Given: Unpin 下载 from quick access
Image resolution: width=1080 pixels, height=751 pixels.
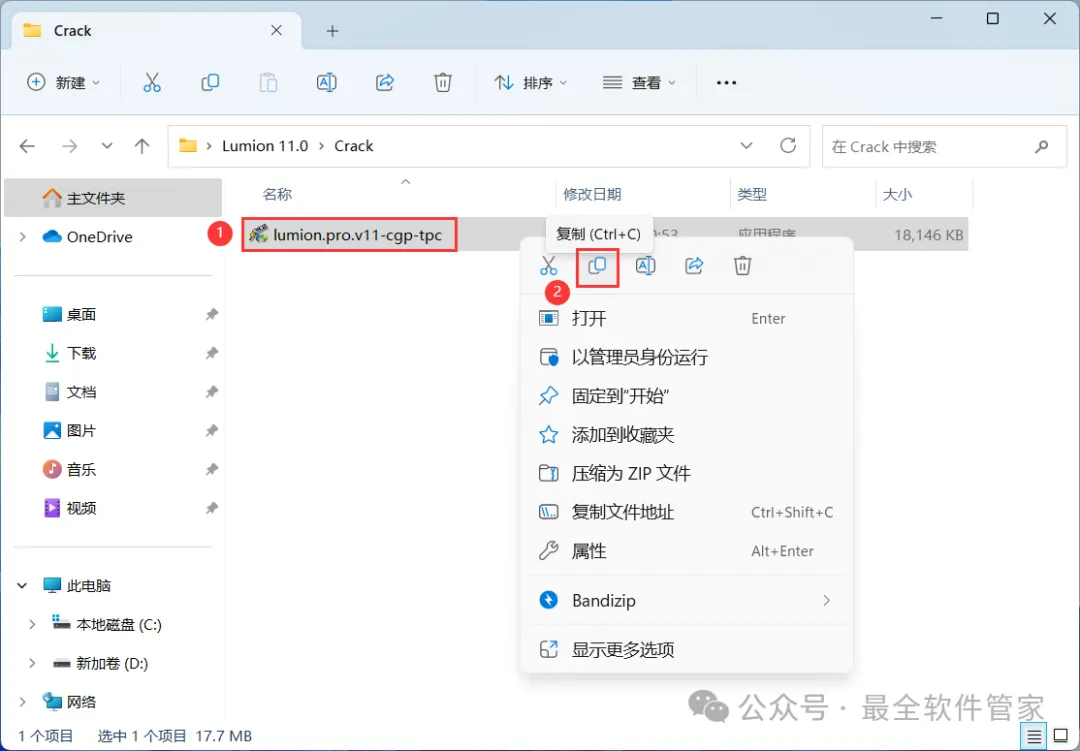Looking at the screenshot, I should (211, 353).
